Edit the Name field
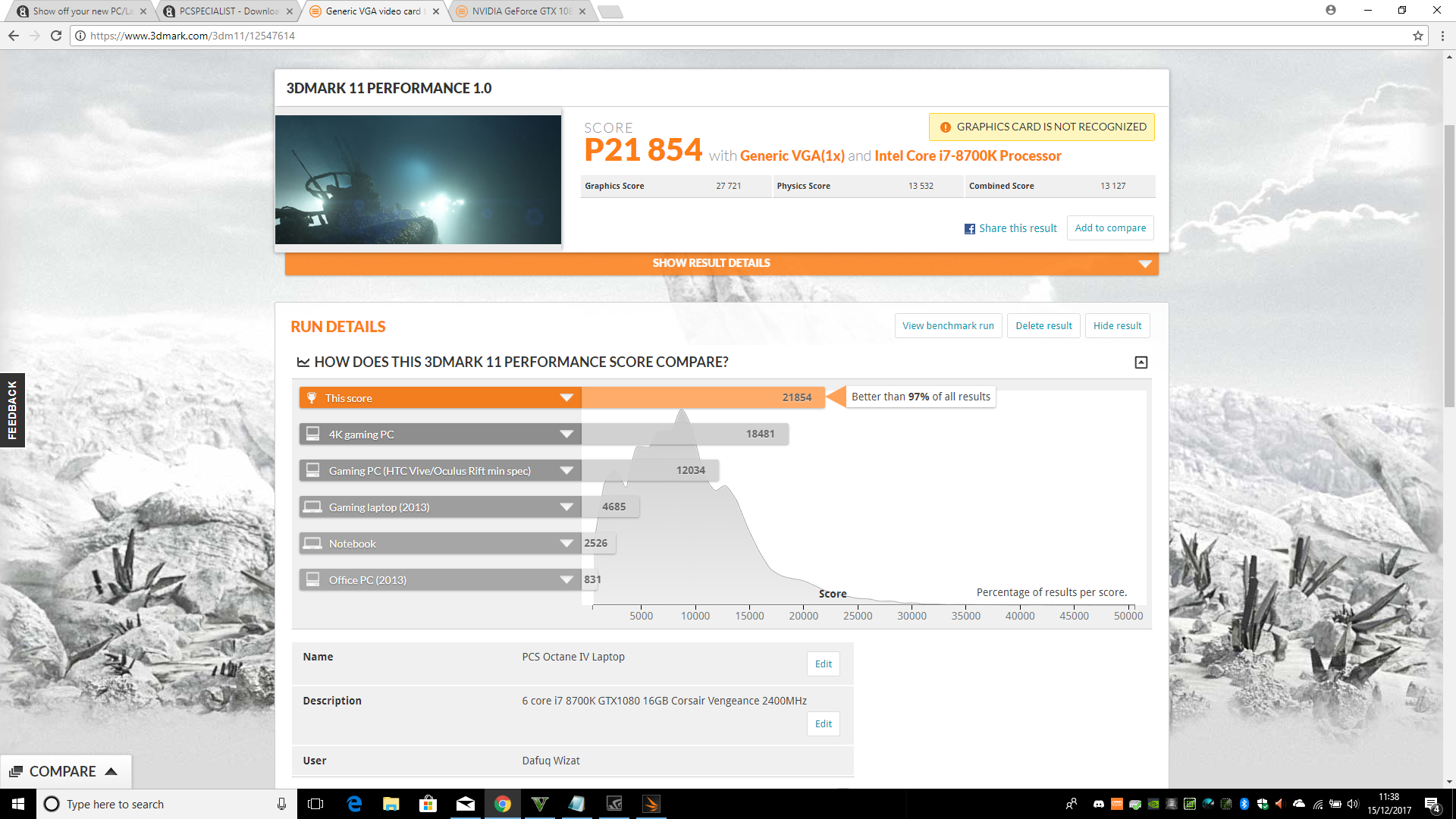This screenshot has height=819, width=1456. click(824, 664)
